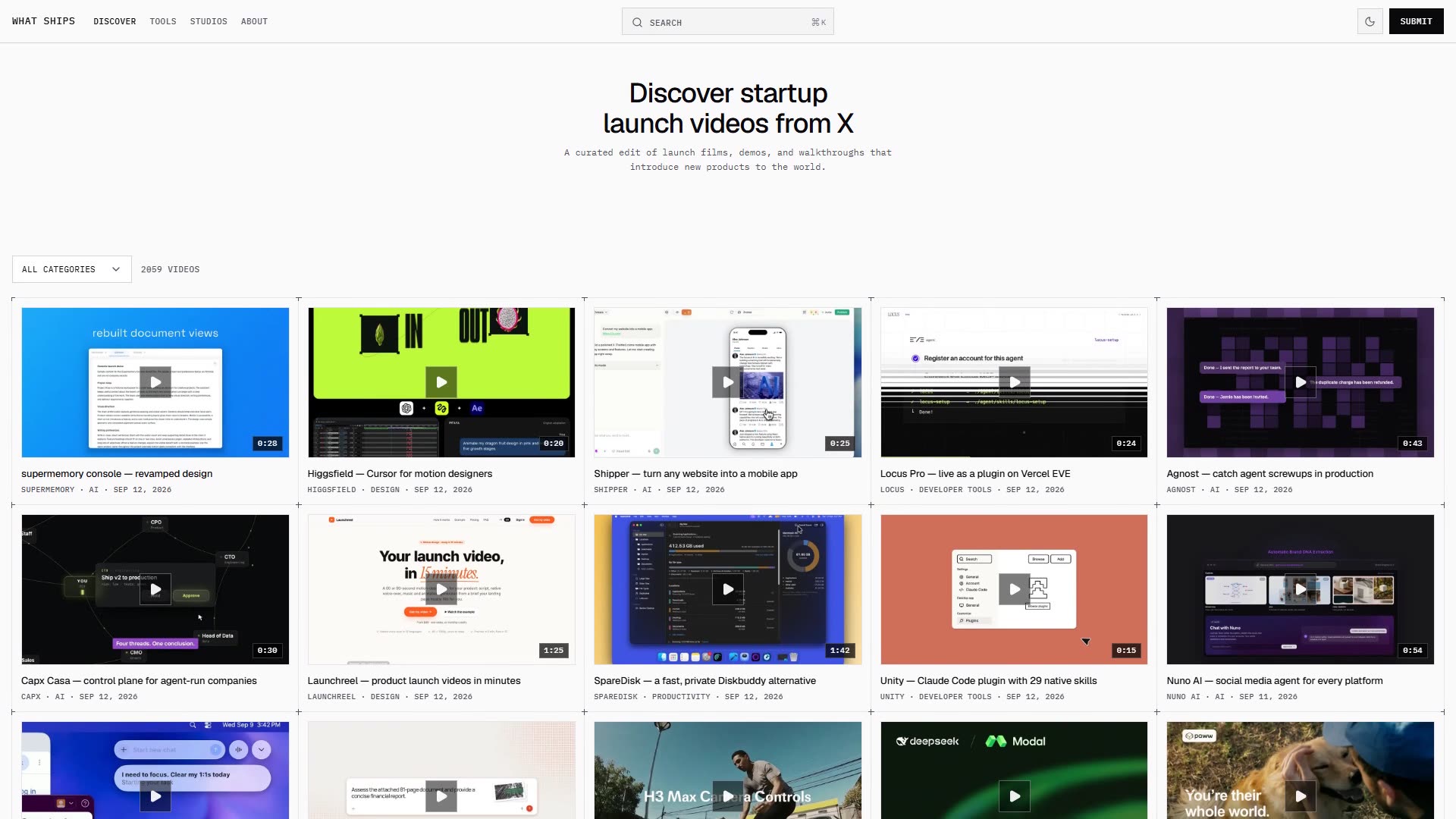Open title 'Launchreel — product launch videos in minutes'
Image resolution: width=1456 pixels, height=819 pixels.
pyautogui.click(x=414, y=681)
